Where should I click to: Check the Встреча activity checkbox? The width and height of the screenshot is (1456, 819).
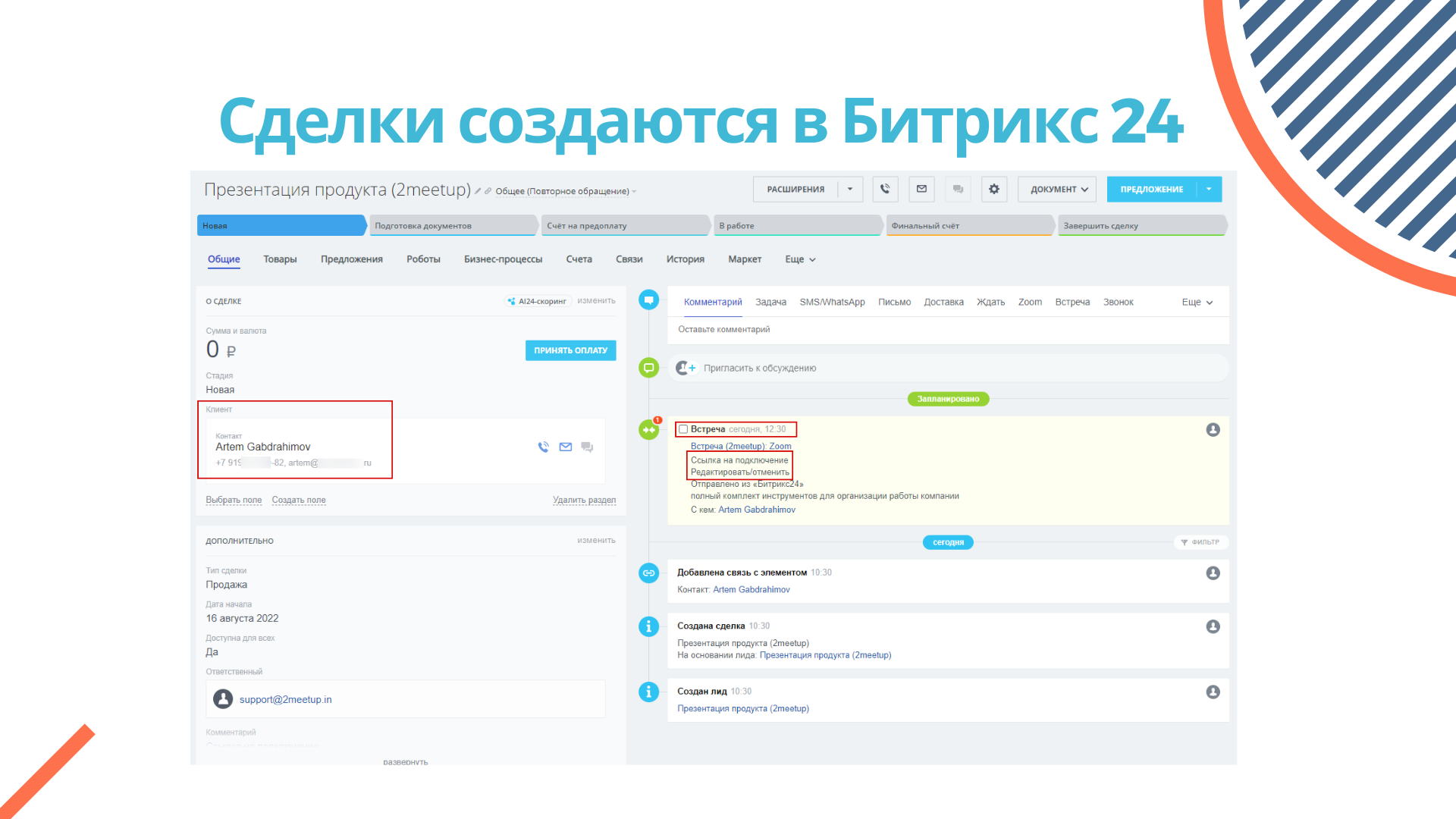(683, 429)
